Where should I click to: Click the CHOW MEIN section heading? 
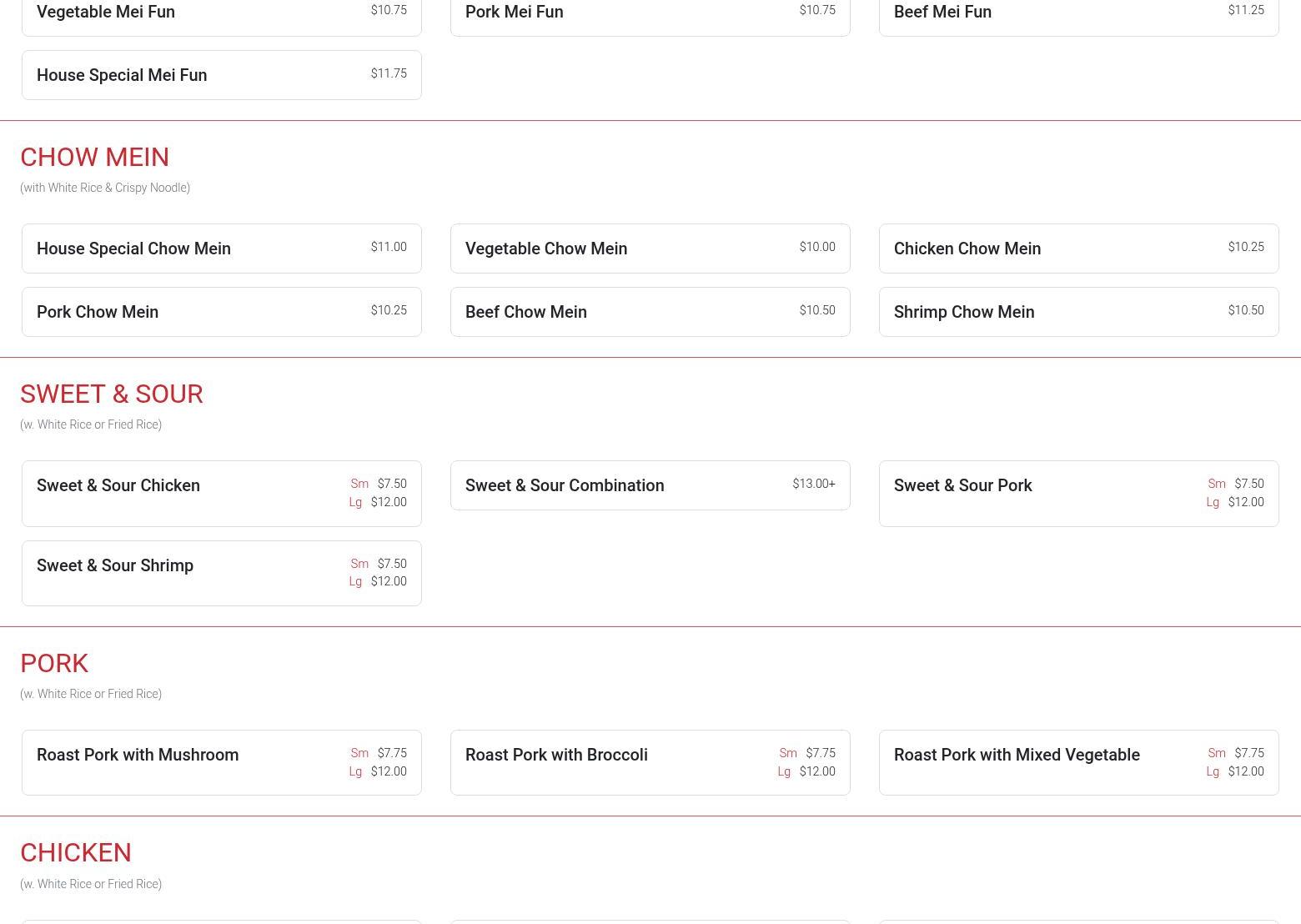pyautogui.click(x=94, y=157)
